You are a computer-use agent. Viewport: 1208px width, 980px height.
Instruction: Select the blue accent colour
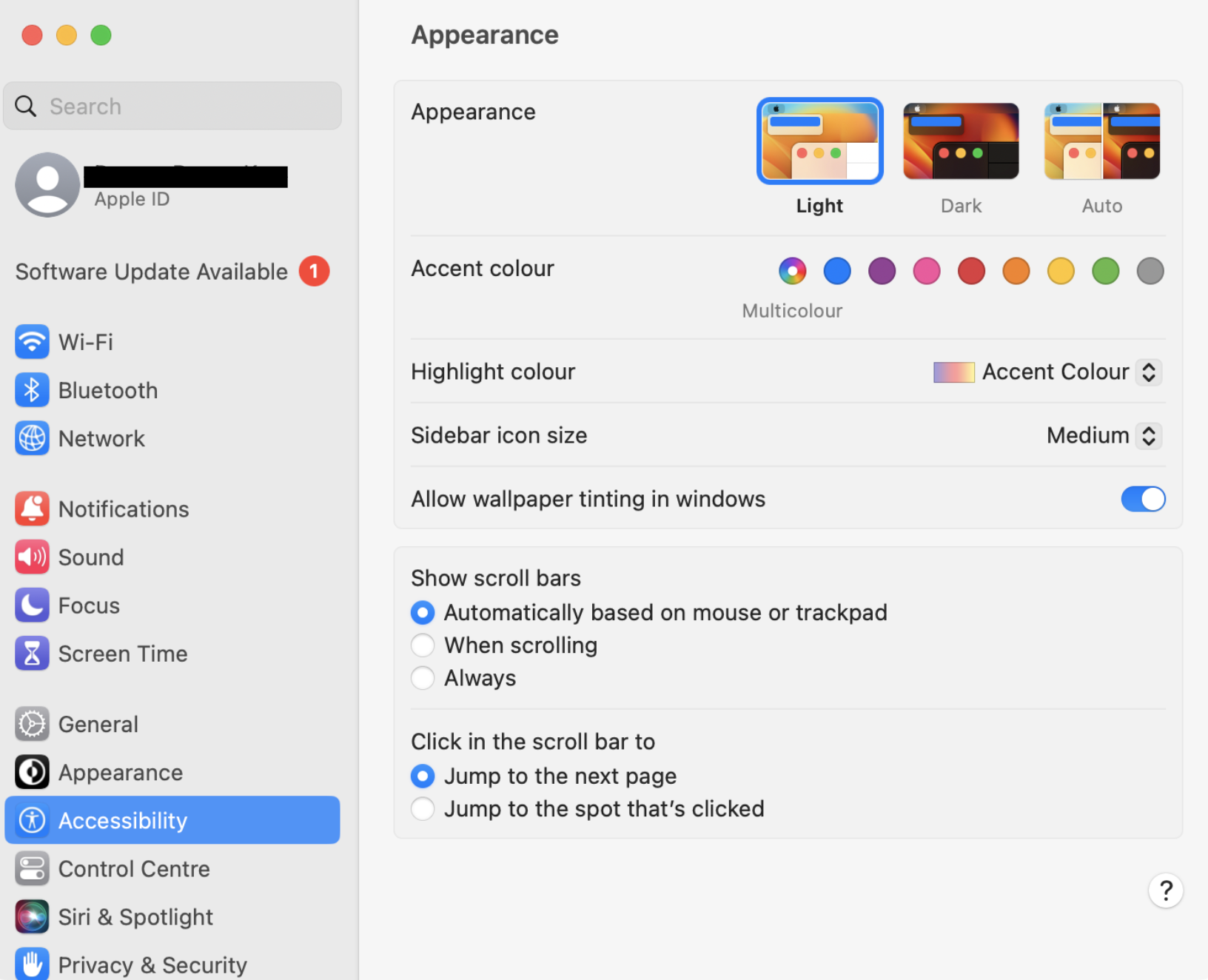[837, 271]
